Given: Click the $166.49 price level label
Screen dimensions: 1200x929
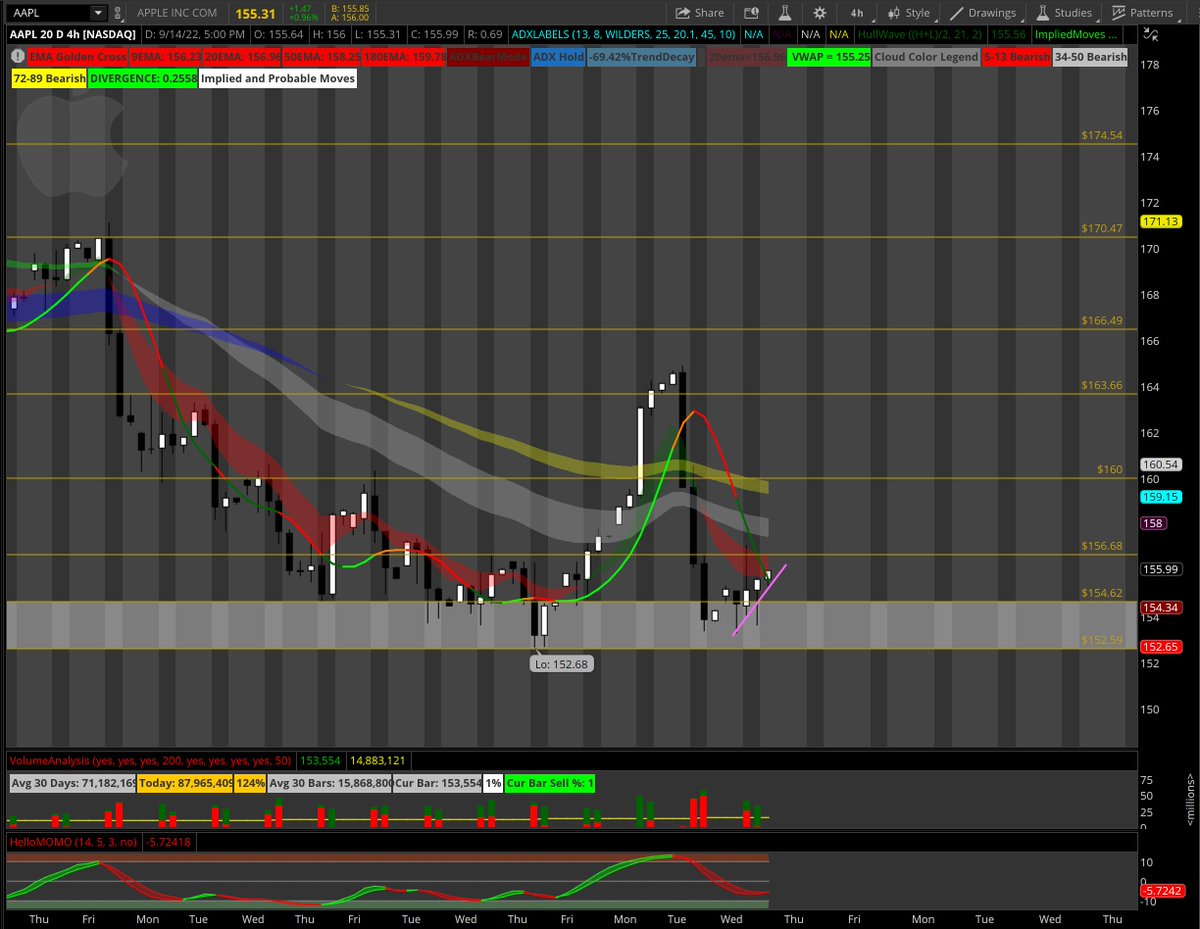Looking at the screenshot, I should [x=1102, y=320].
